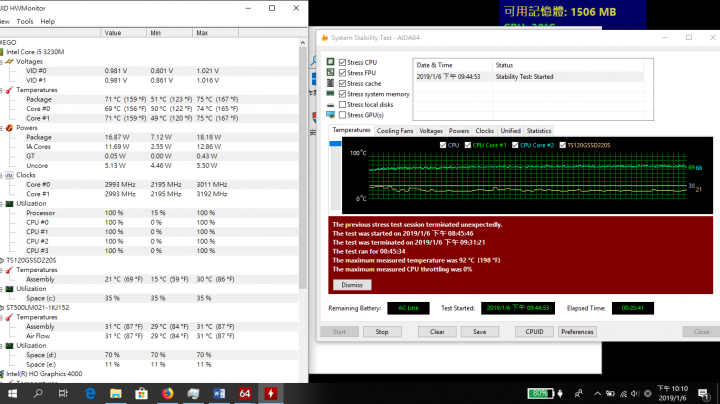720x404 pixels.
Task: Click the scroll up arrow in HWMonitor
Action: point(303,42)
